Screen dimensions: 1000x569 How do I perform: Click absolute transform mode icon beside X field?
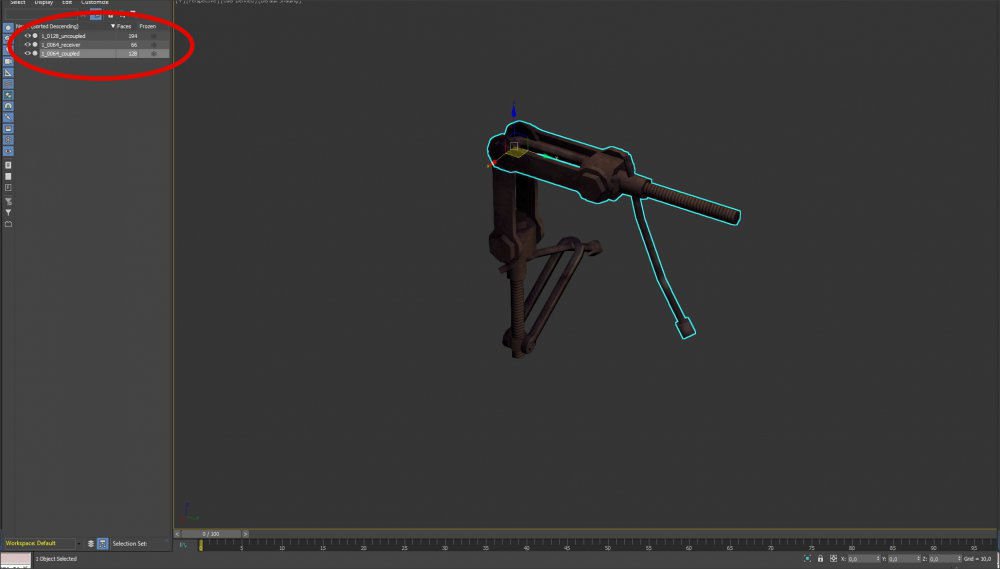pos(833,559)
